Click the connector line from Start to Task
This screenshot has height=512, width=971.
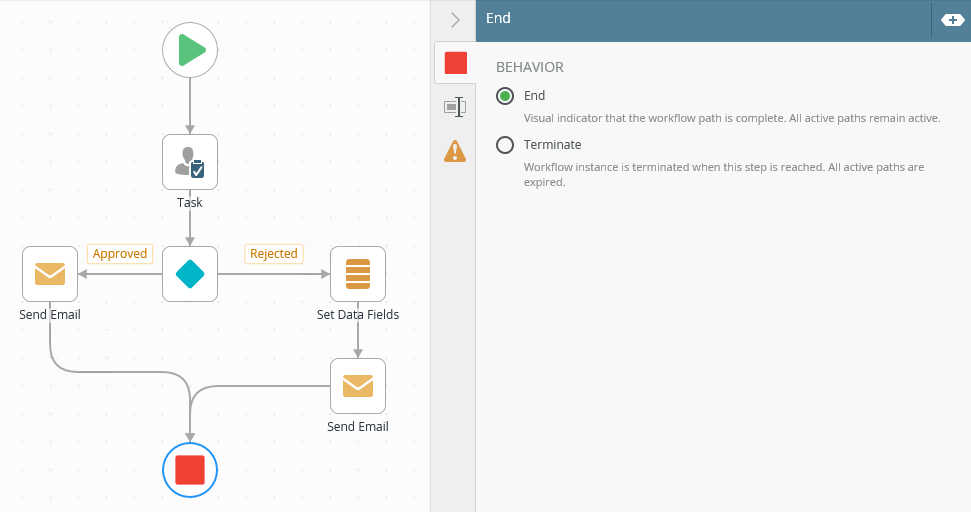point(190,105)
